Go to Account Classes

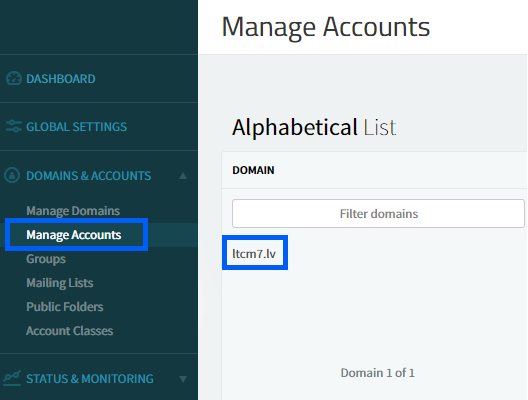point(69,331)
